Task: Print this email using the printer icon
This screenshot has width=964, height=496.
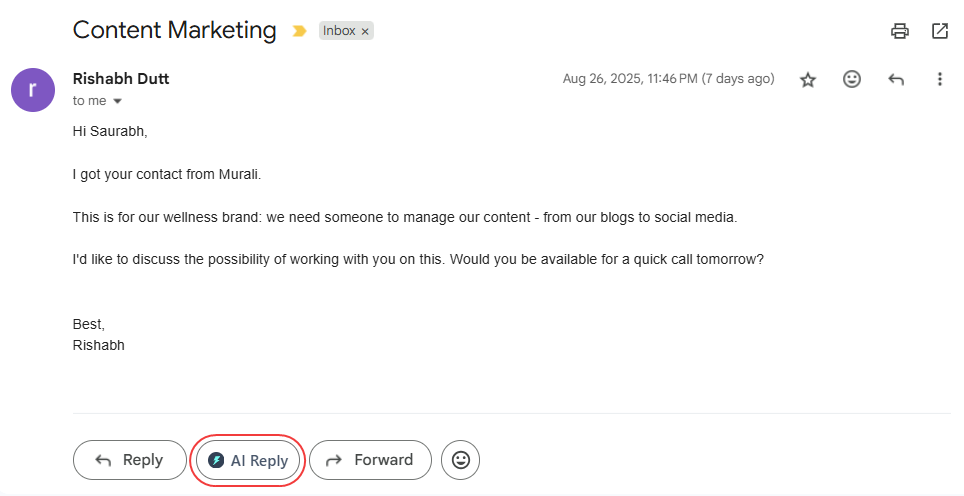Action: (900, 31)
